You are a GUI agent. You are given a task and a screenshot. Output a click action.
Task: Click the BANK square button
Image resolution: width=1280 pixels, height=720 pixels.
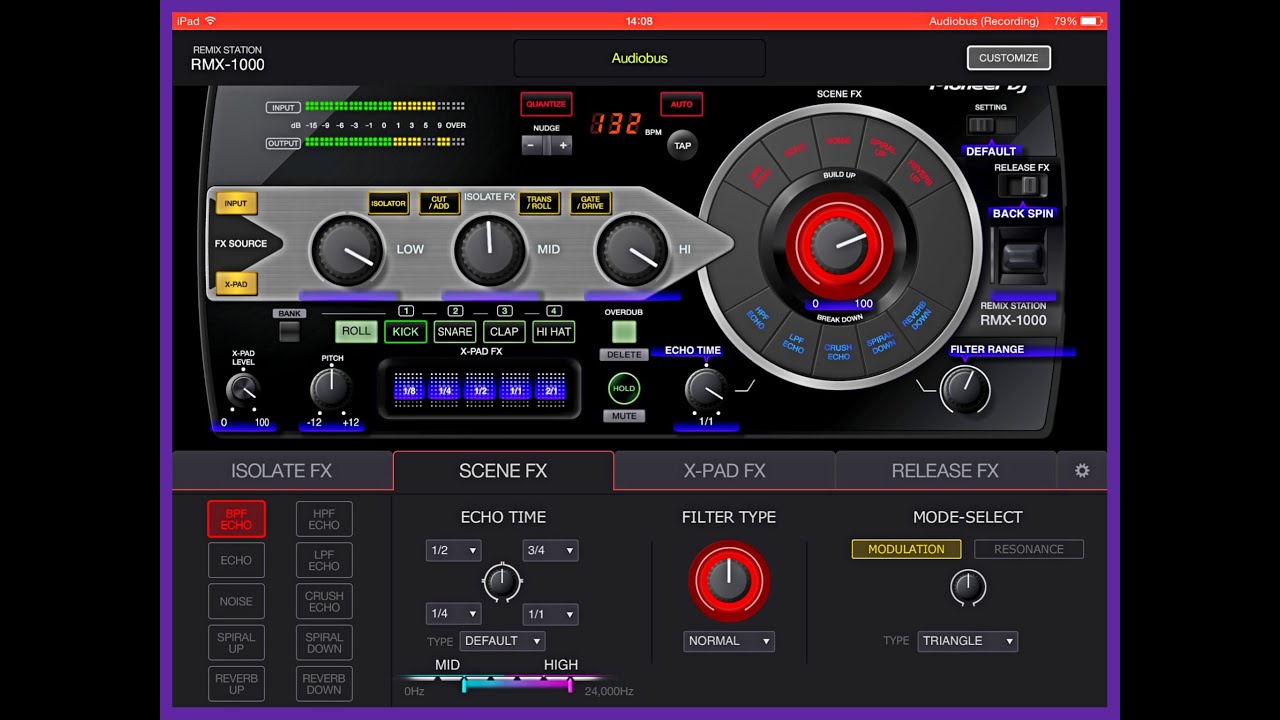(289, 332)
